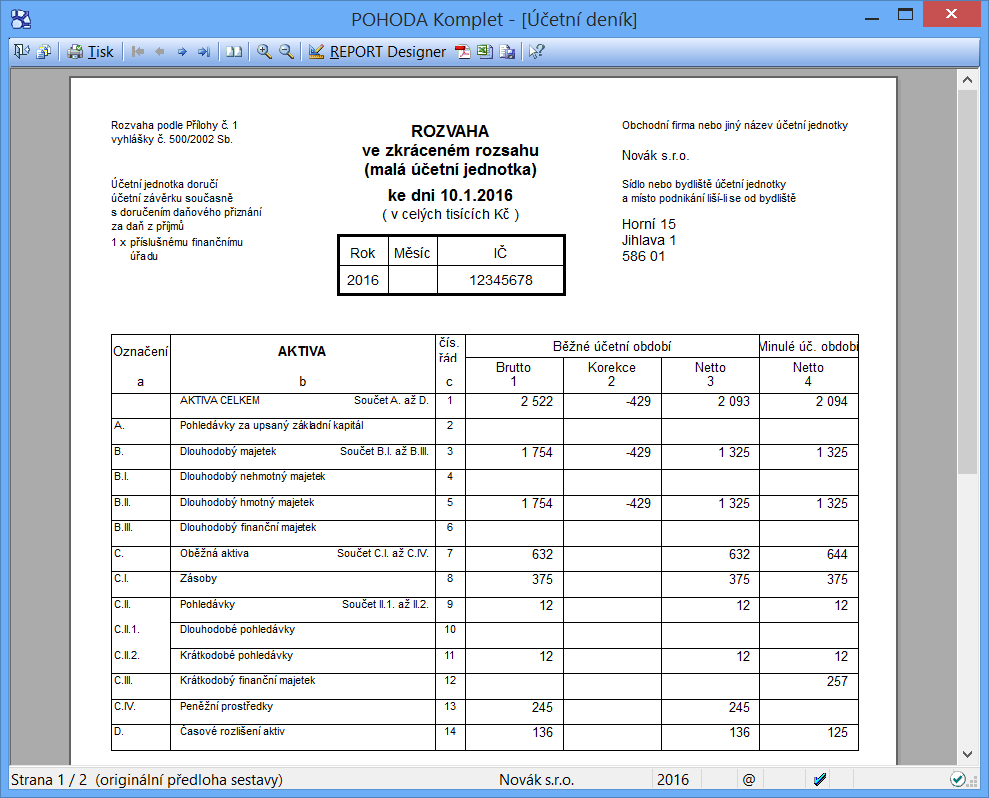Zoom out with the magnifier minus

(286, 52)
